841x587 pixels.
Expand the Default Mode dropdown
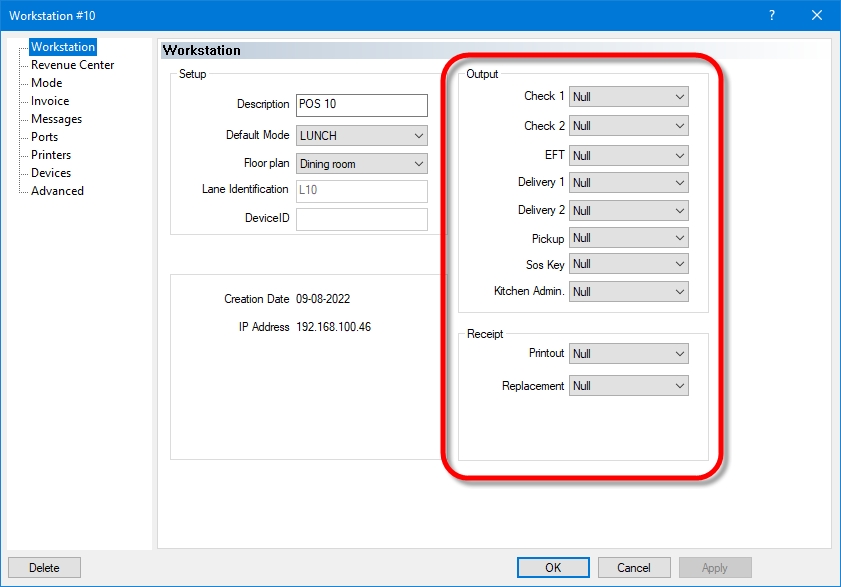pos(361,135)
